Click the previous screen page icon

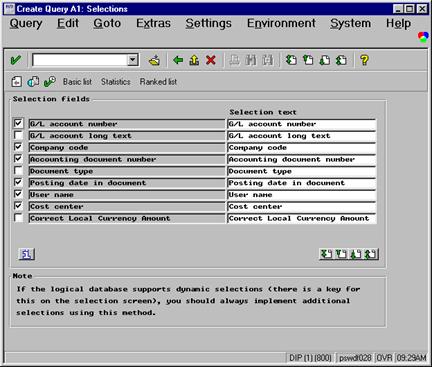coord(17,82)
